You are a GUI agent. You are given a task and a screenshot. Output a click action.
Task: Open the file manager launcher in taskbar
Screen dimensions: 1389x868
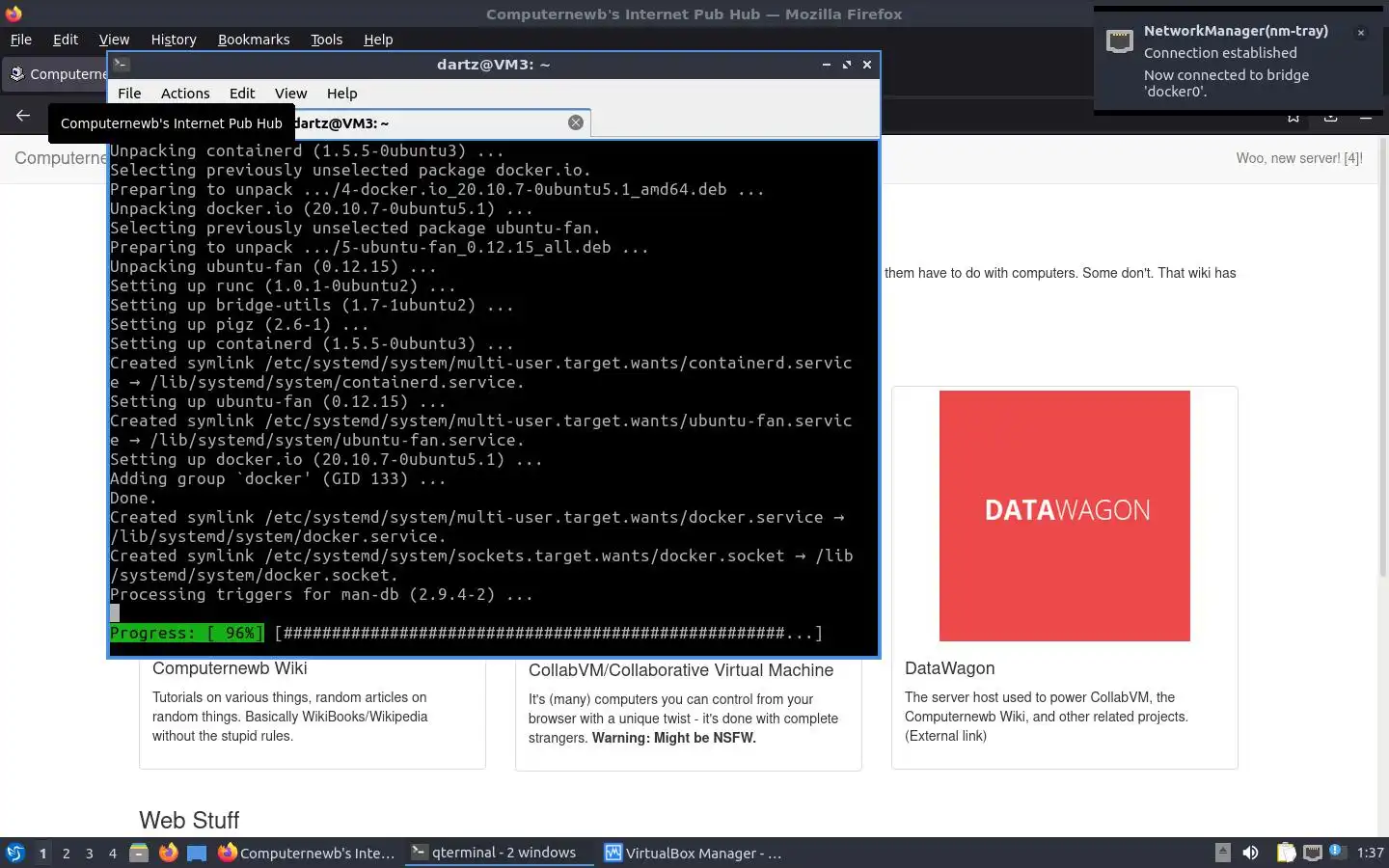(139, 853)
